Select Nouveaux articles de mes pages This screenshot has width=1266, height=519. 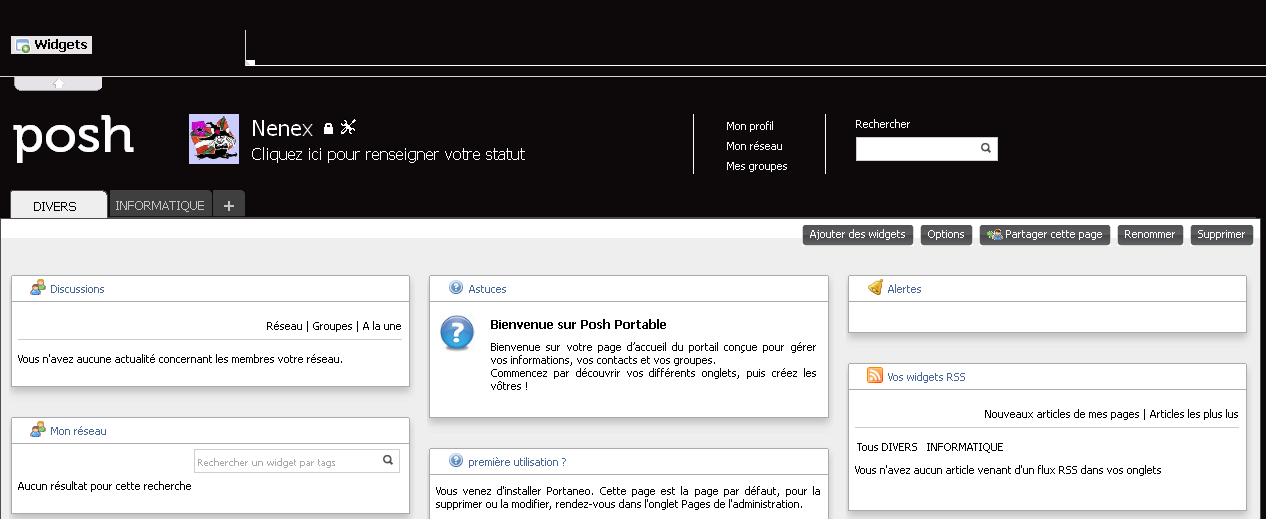(x=1062, y=414)
